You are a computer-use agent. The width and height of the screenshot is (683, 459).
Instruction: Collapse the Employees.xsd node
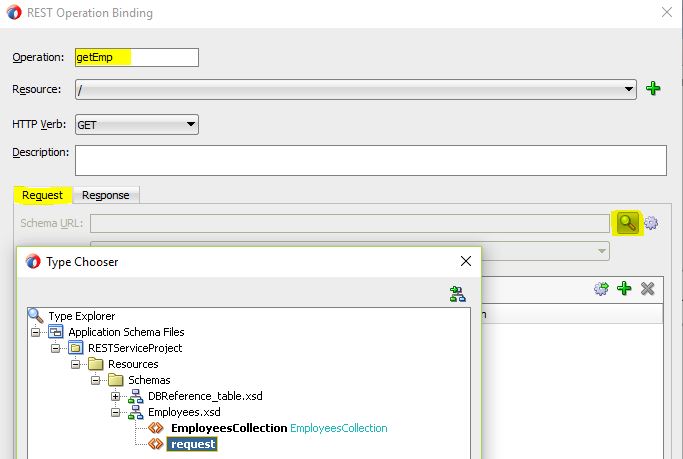(115, 412)
